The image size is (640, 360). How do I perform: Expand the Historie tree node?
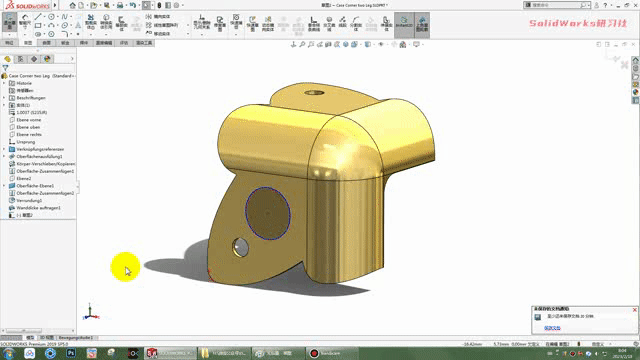4,83
